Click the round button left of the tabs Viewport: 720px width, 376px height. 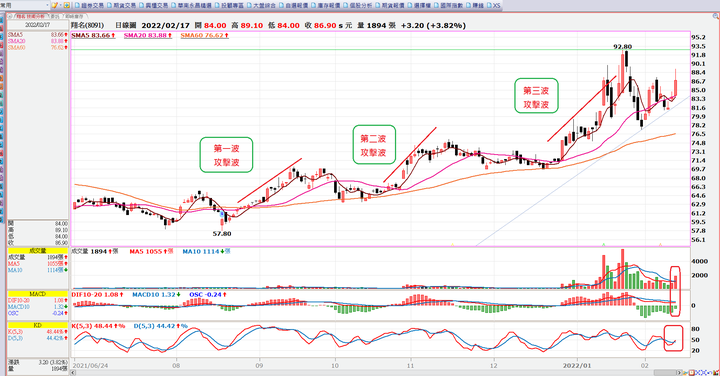(10, 16)
